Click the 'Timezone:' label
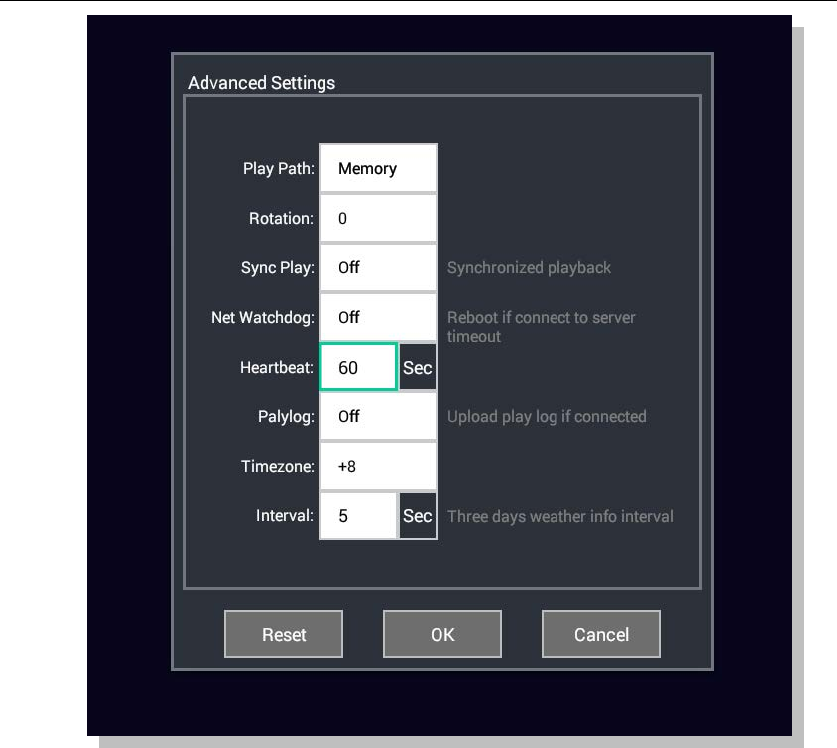This screenshot has height=748, width=837. point(278,466)
